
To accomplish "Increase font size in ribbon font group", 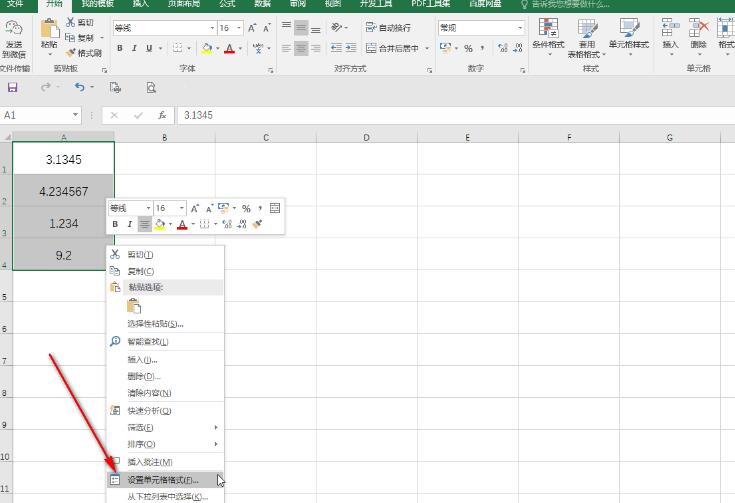I will click(x=252, y=28).
